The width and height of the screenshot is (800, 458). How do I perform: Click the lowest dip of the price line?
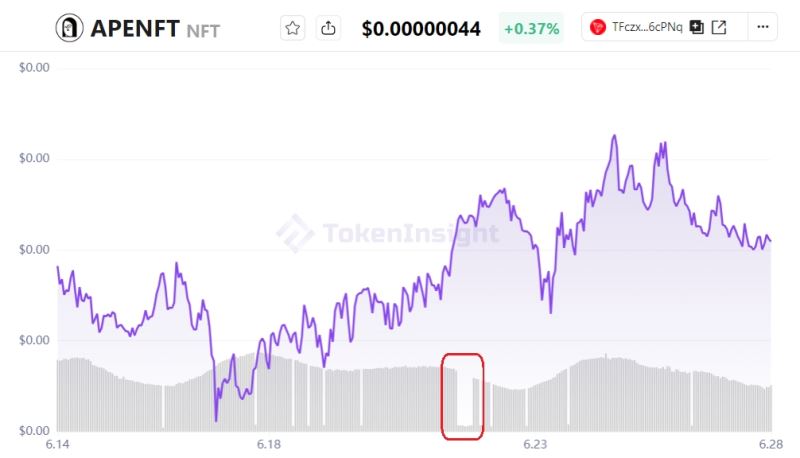tap(216, 419)
